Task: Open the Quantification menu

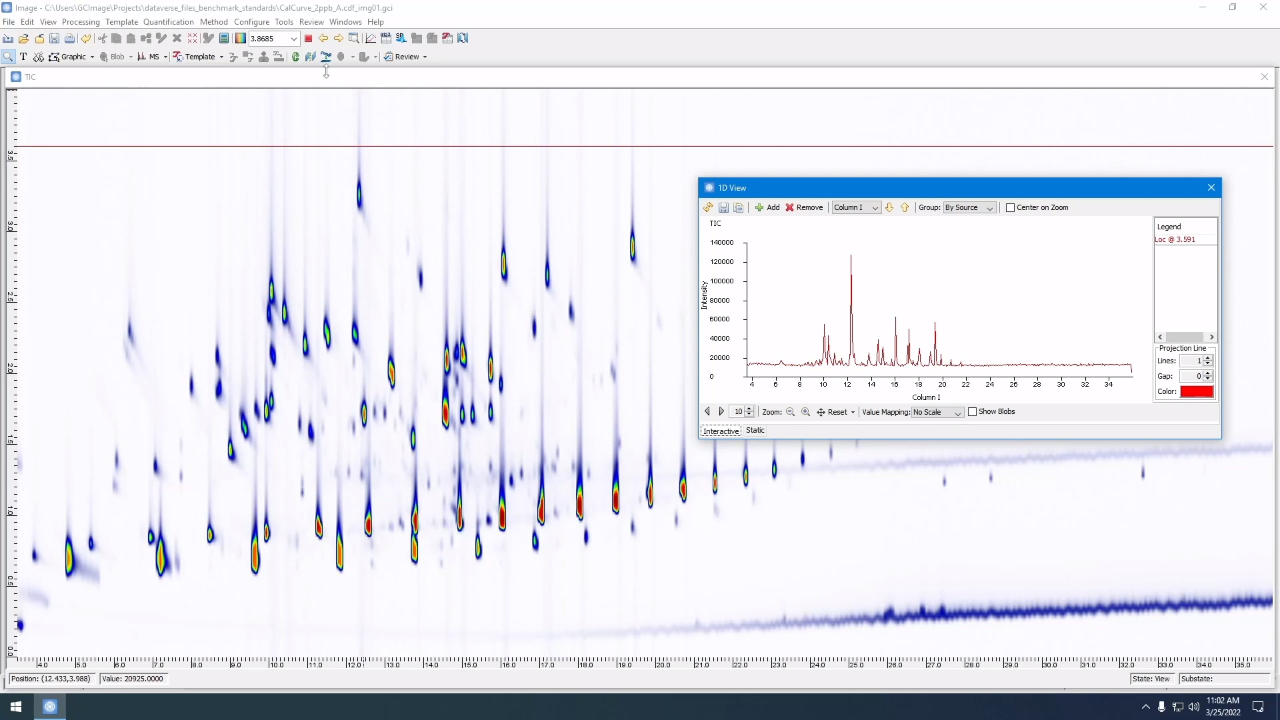Action: tap(168, 22)
